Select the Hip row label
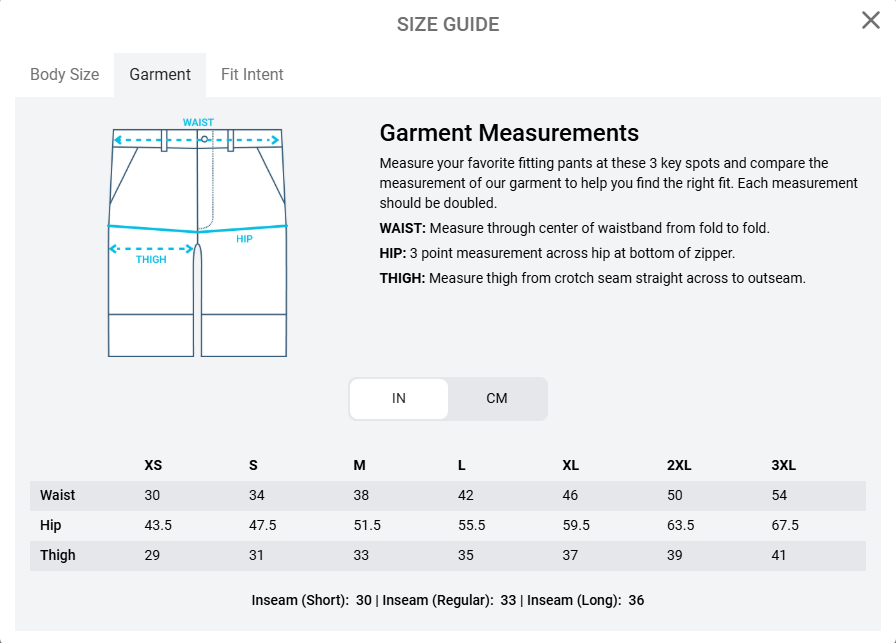Screen dimensions: 896x643 pyautogui.click(x=51, y=525)
